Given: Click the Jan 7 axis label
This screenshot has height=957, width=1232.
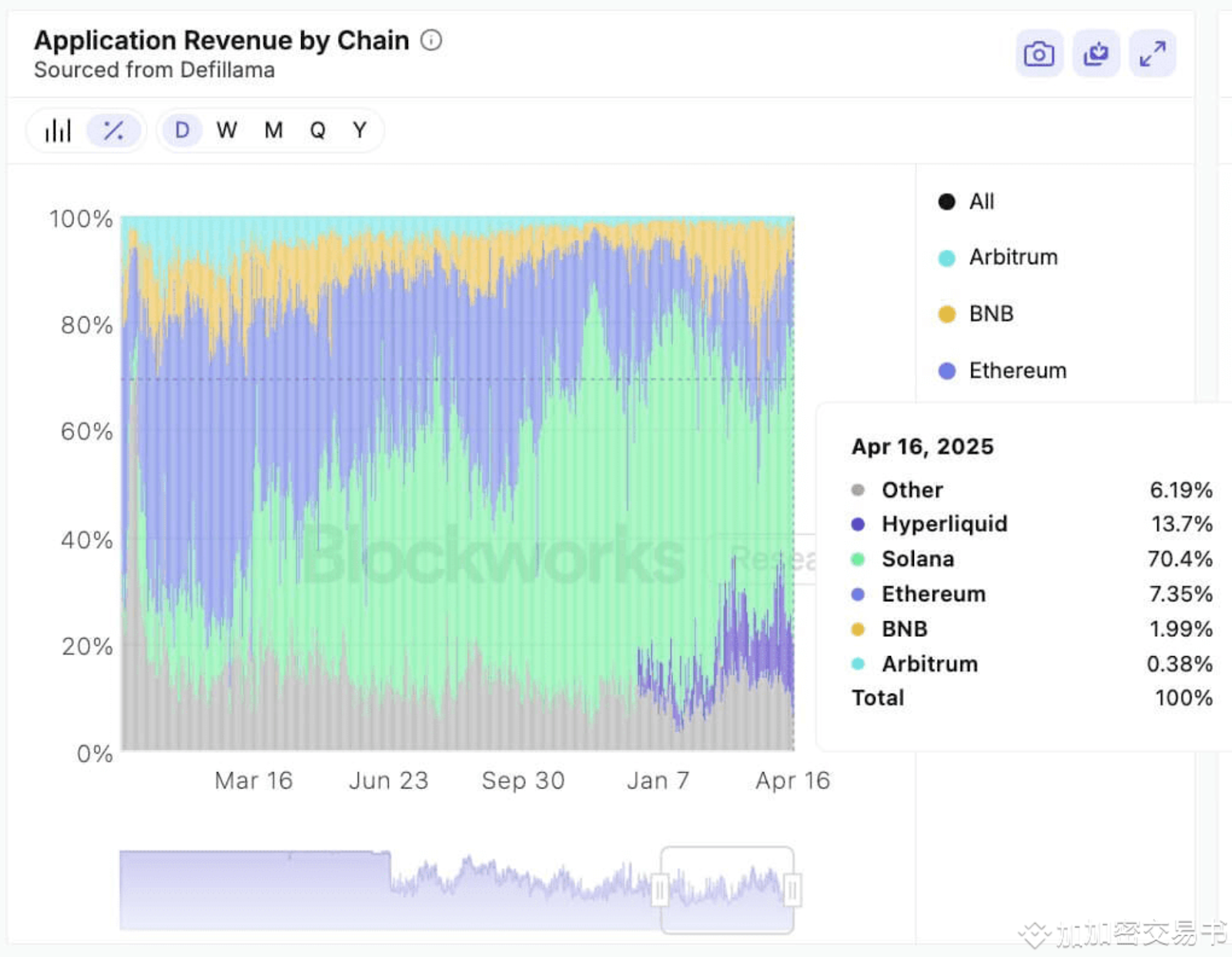Looking at the screenshot, I should (658, 781).
